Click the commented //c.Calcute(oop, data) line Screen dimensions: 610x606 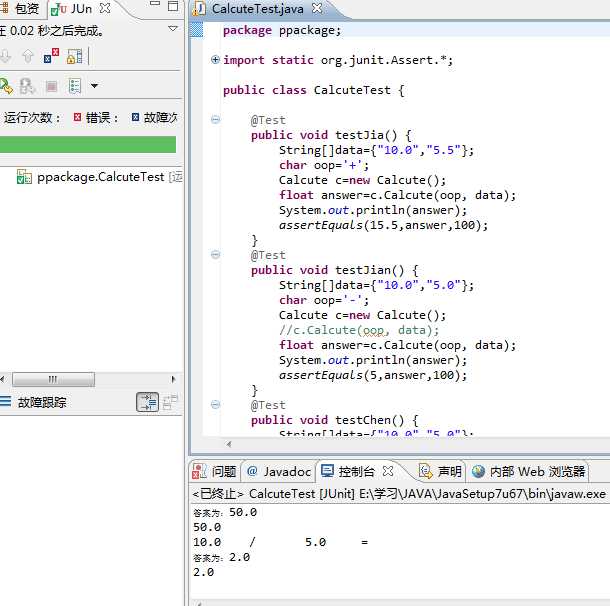(x=359, y=330)
